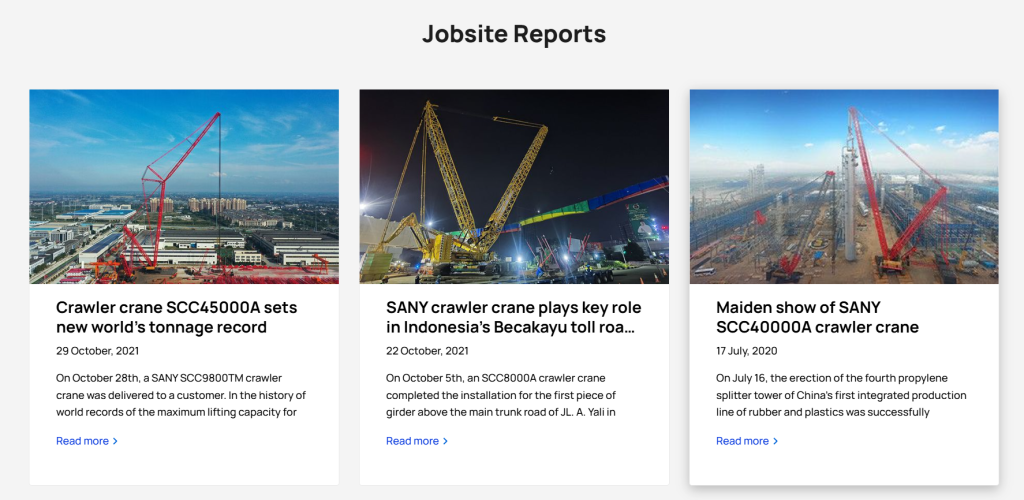Open Read more for Becakayu toll road article

tap(412, 441)
